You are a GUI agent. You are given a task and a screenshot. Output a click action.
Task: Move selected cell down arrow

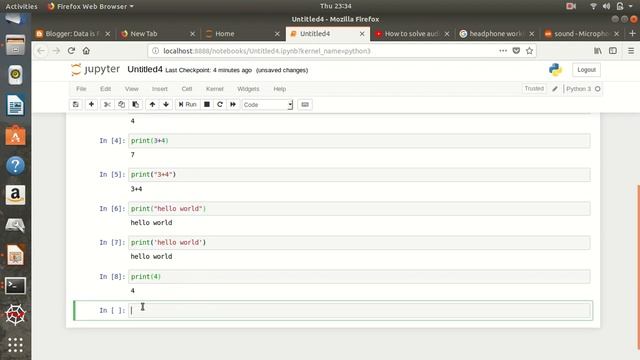(166, 104)
